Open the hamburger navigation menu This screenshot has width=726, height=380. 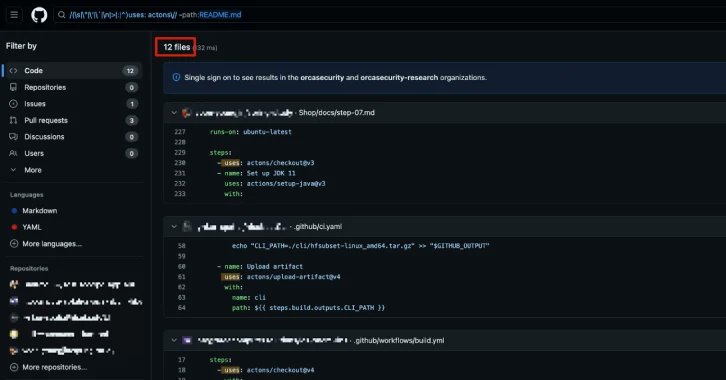pos(14,15)
